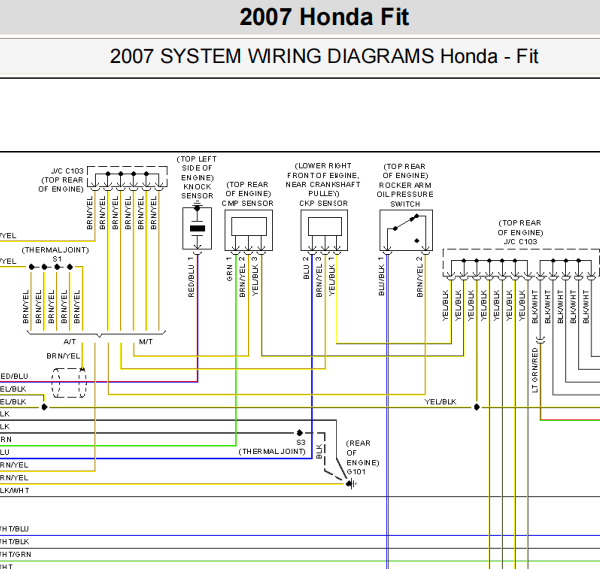Click the left J/C C103 dashed connector box
Viewport: 600px width, 569px height.
pyautogui.click(x=127, y=177)
